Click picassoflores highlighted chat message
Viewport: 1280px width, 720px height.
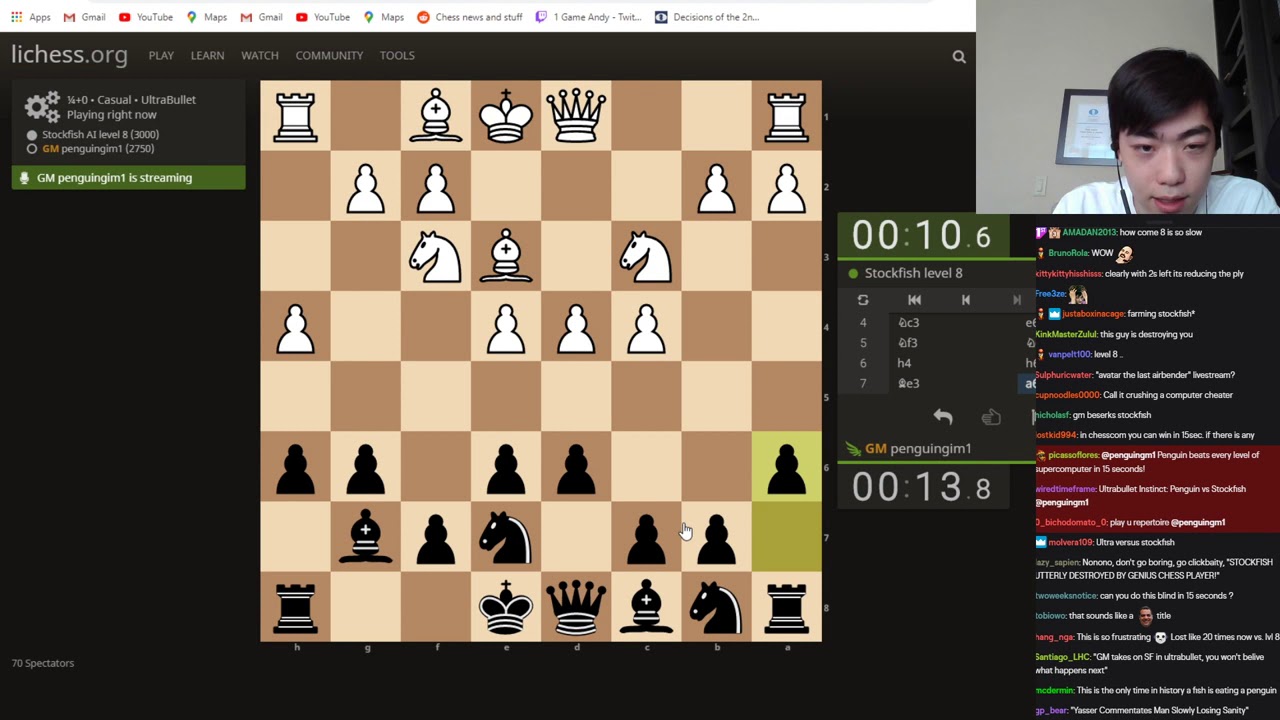[x=1157, y=462]
